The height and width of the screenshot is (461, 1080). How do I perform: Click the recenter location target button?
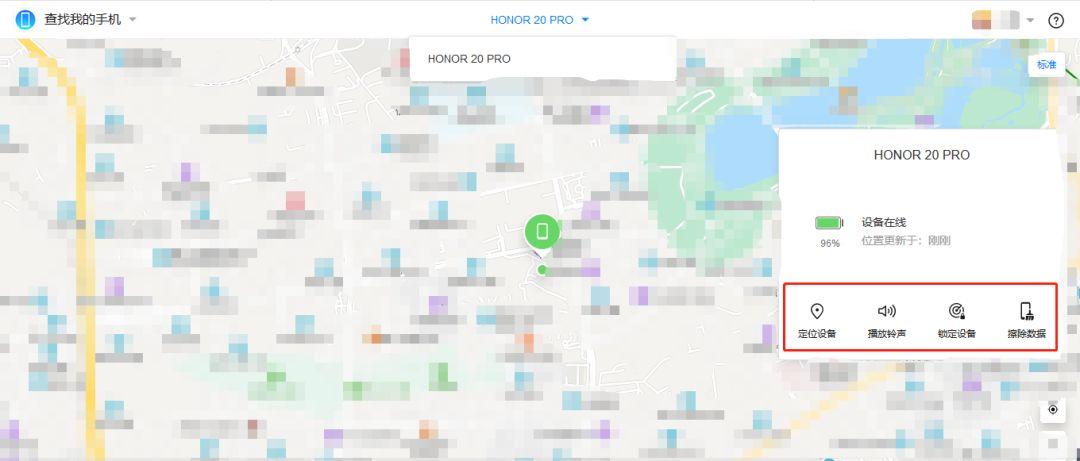pos(1052,409)
